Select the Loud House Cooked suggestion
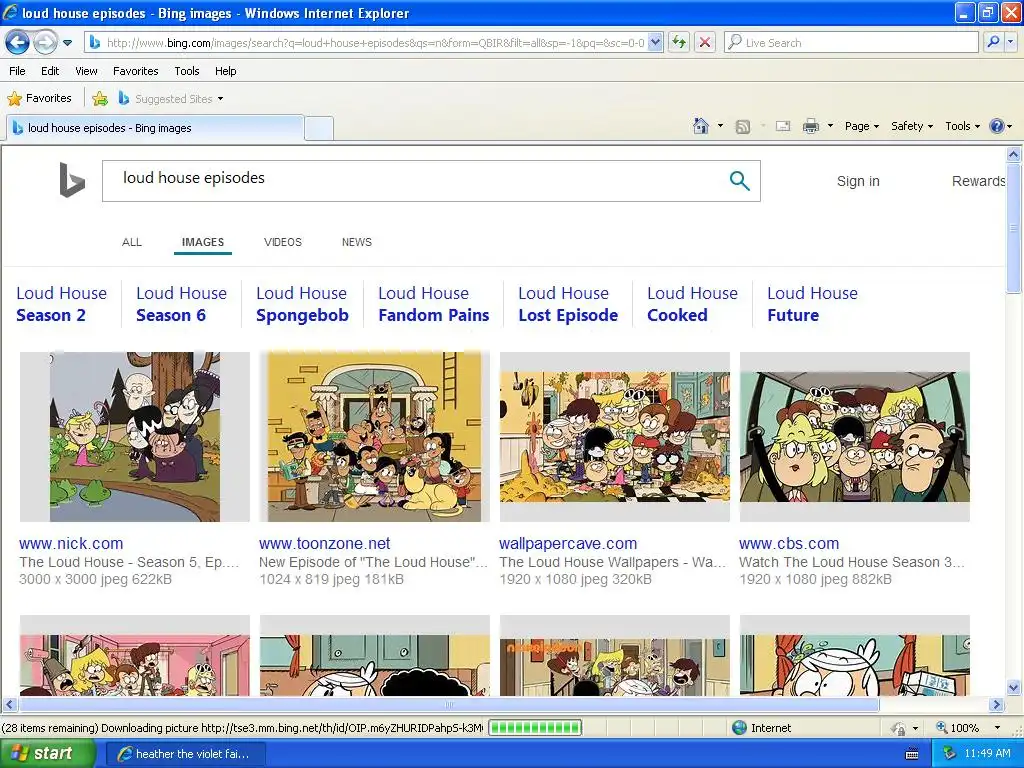This screenshot has height=768, width=1024. pos(692,304)
